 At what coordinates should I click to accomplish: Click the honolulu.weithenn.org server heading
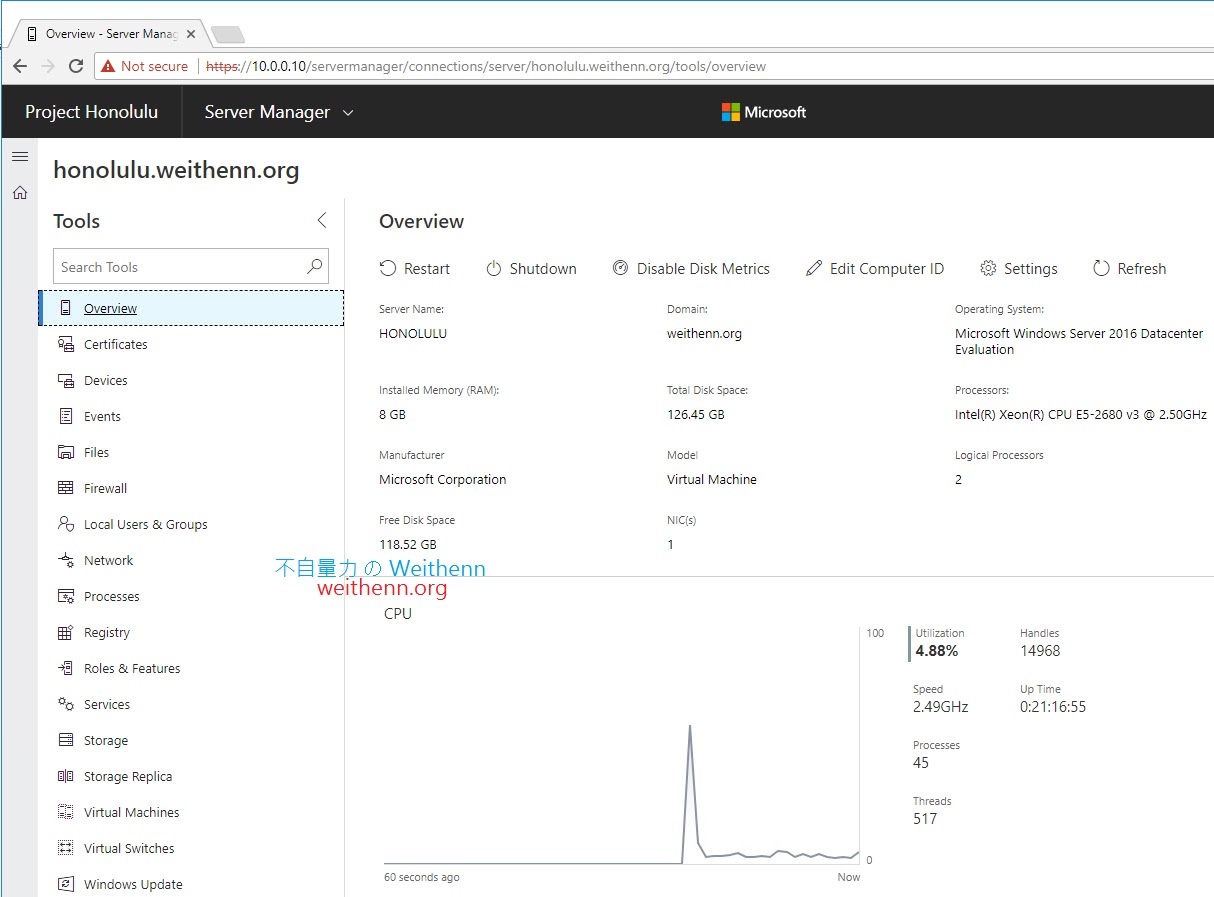tap(176, 170)
